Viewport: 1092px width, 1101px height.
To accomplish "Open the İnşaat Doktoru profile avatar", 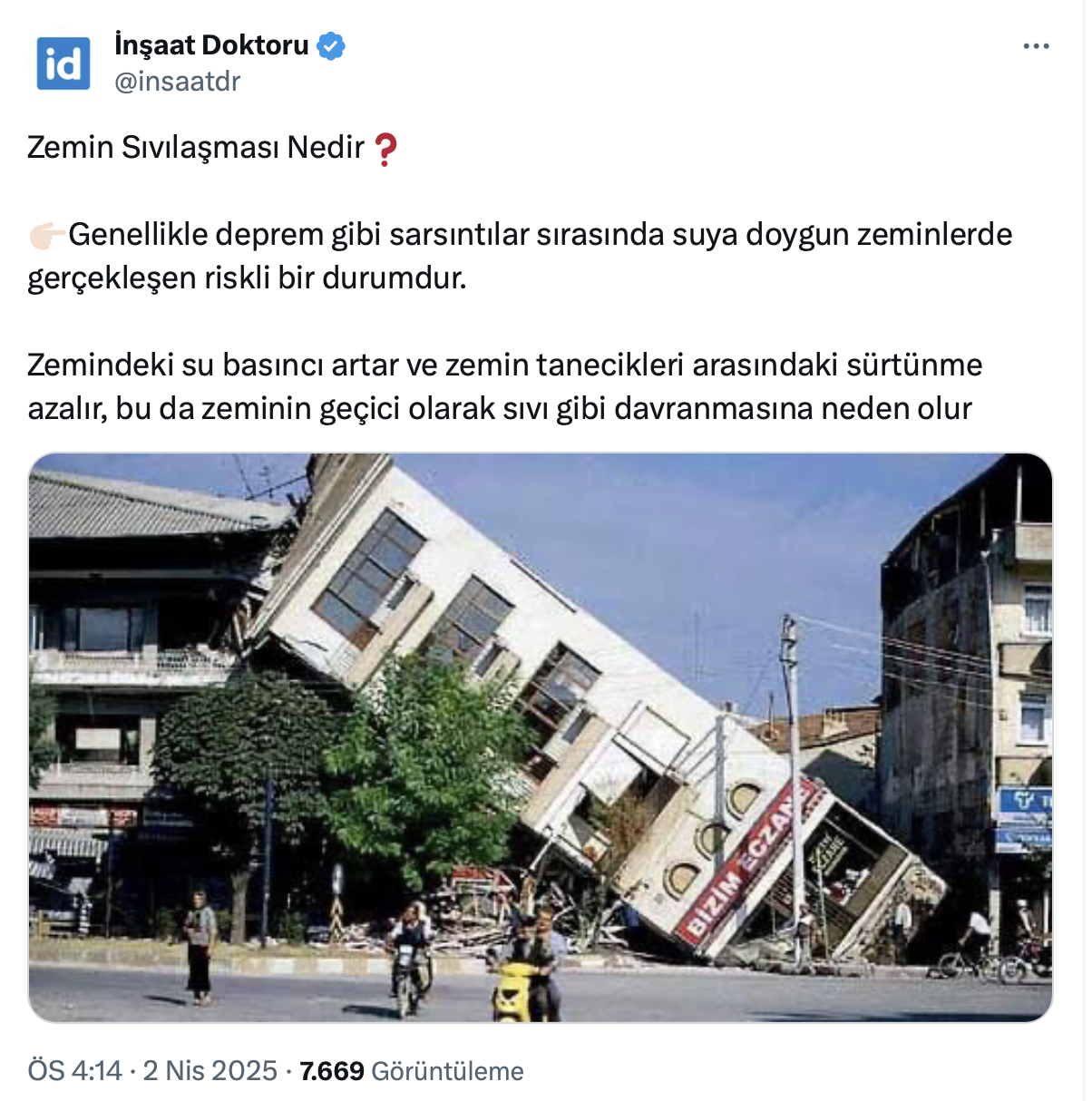I will point(63,63).
